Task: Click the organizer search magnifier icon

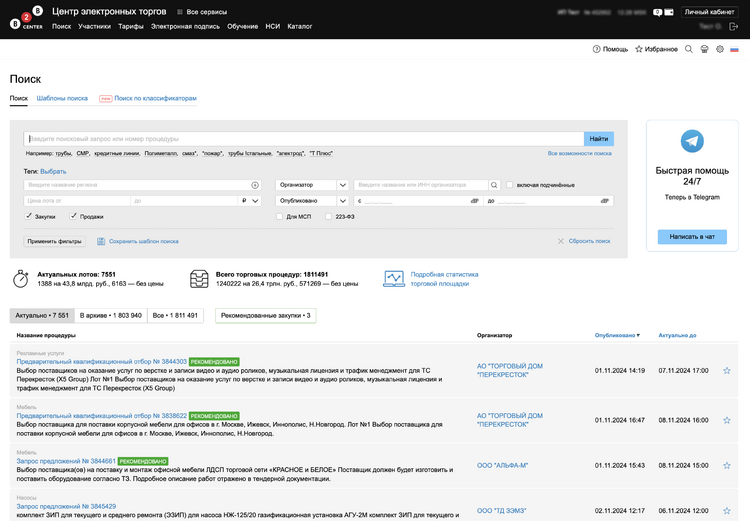Action: click(494, 185)
